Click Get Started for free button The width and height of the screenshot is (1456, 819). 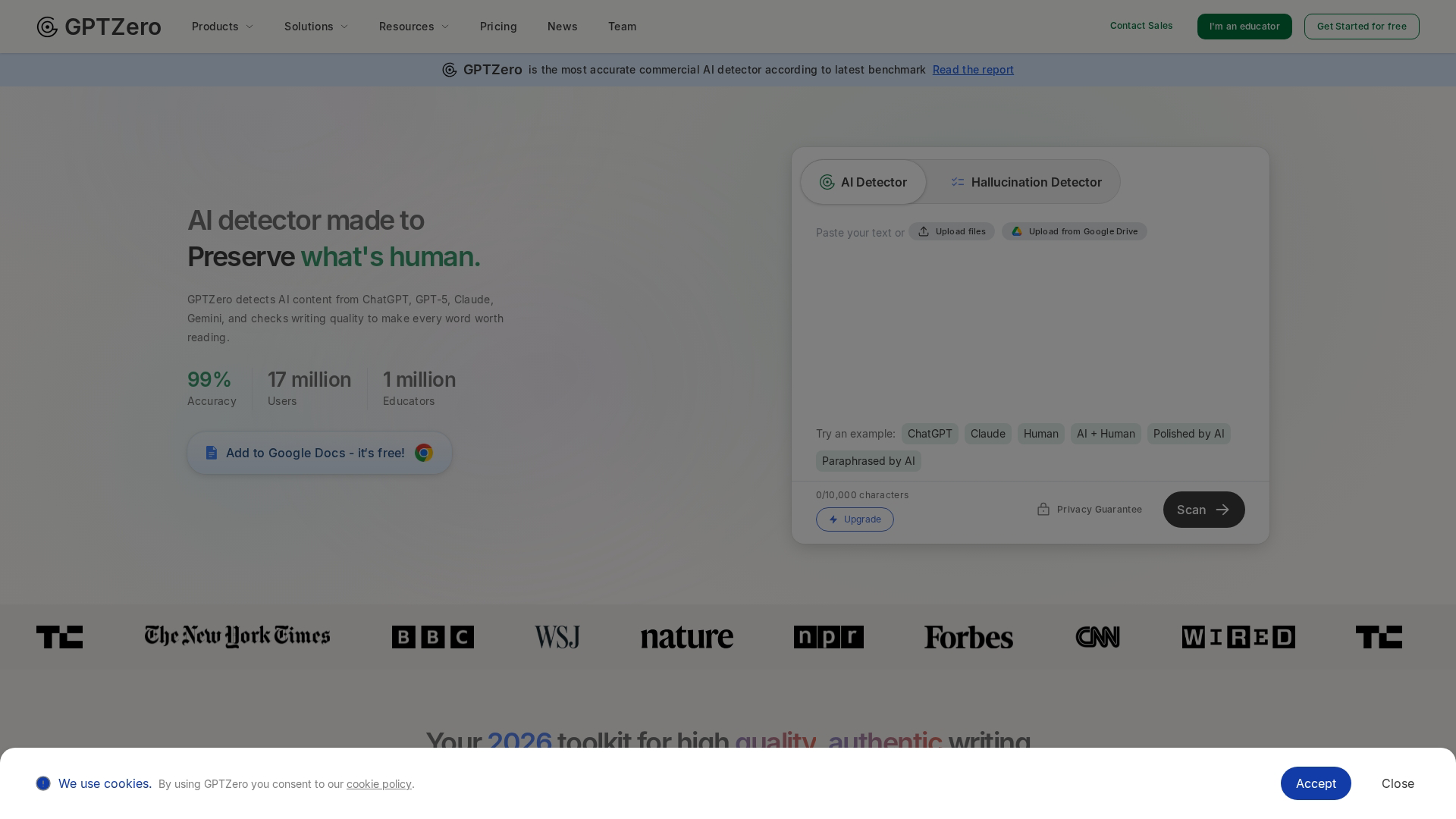1361,27
